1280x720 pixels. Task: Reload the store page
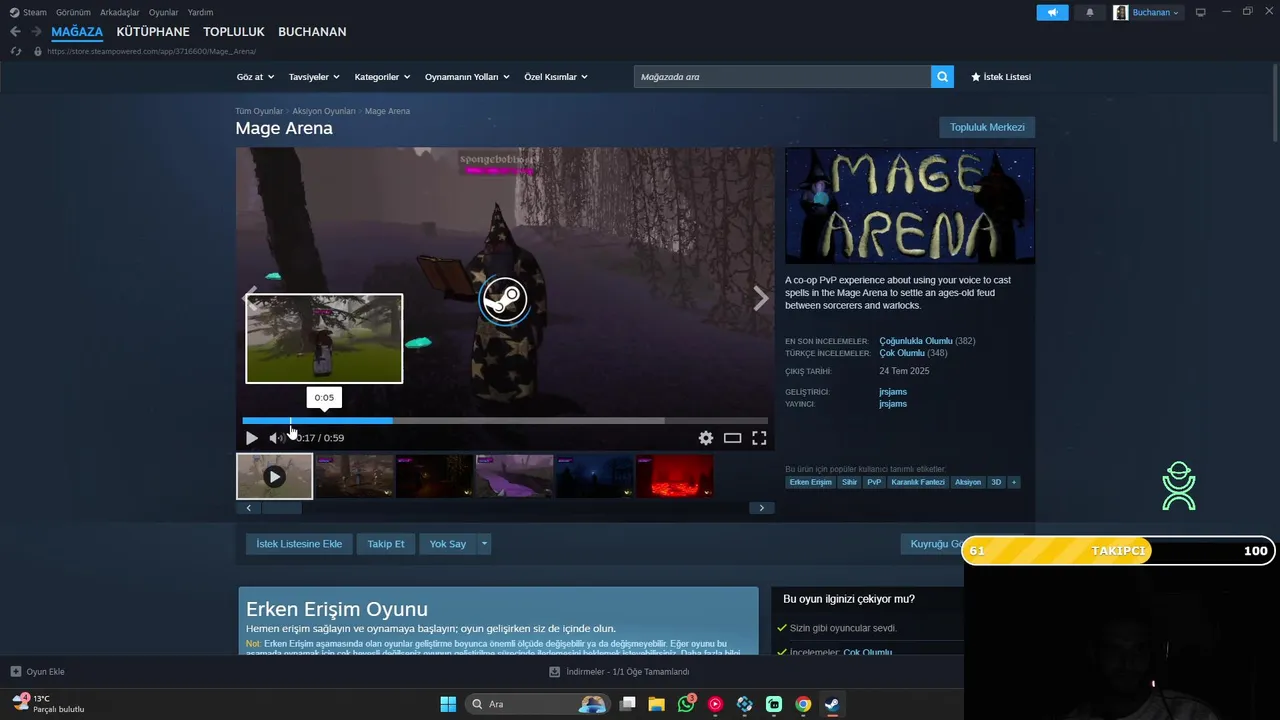(x=15, y=51)
